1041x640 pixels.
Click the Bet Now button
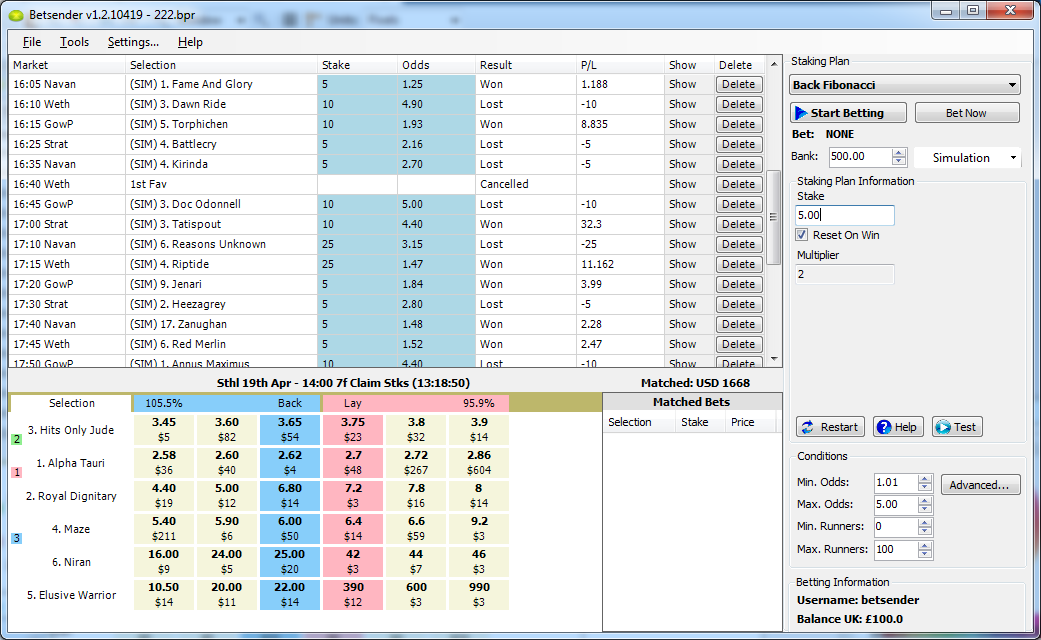[967, 113]
